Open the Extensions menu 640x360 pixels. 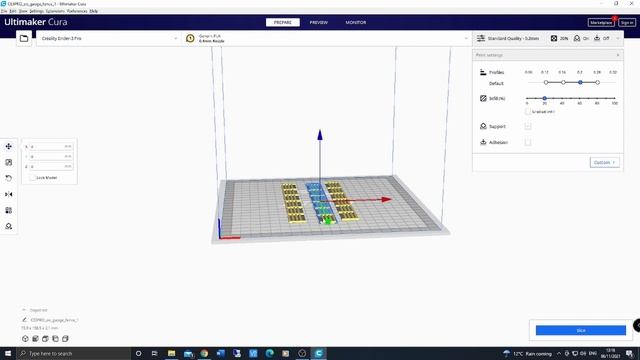point(55,11)
